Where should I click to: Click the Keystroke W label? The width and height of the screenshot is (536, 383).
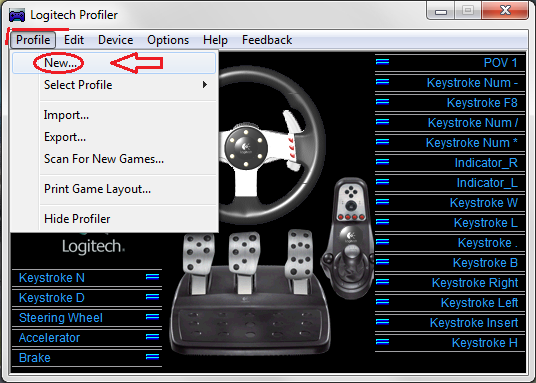pyautogui.click(x=484, y=203)
